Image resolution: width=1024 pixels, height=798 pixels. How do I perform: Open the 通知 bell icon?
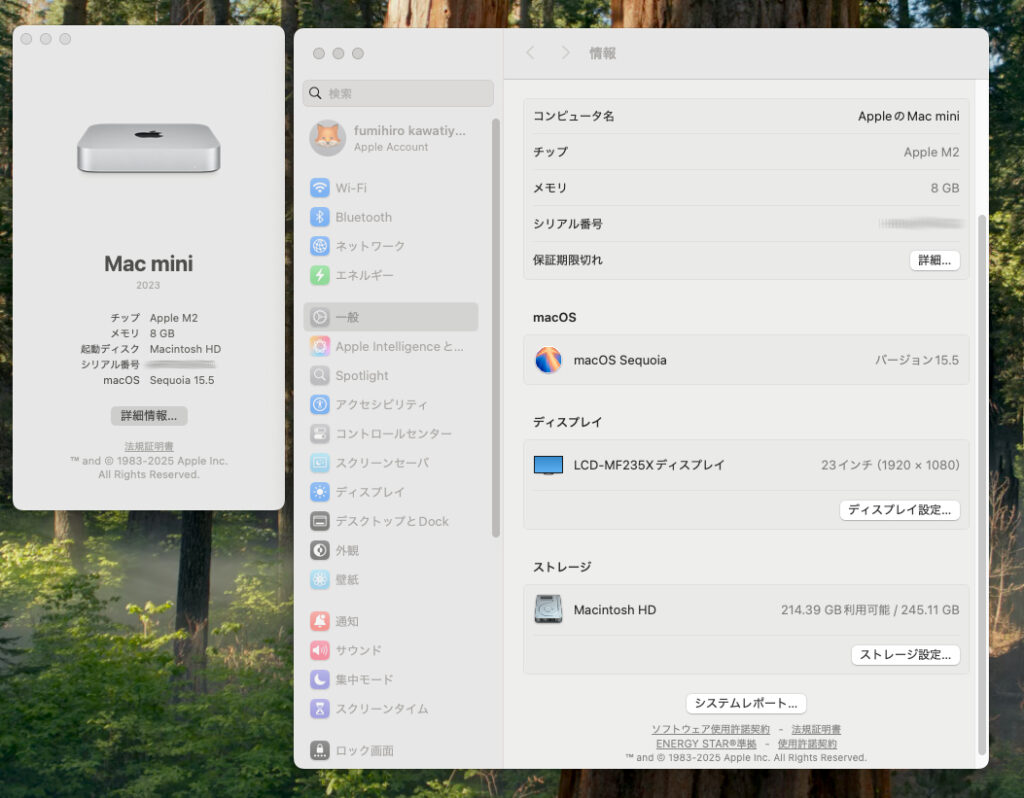tap(319, 621)
